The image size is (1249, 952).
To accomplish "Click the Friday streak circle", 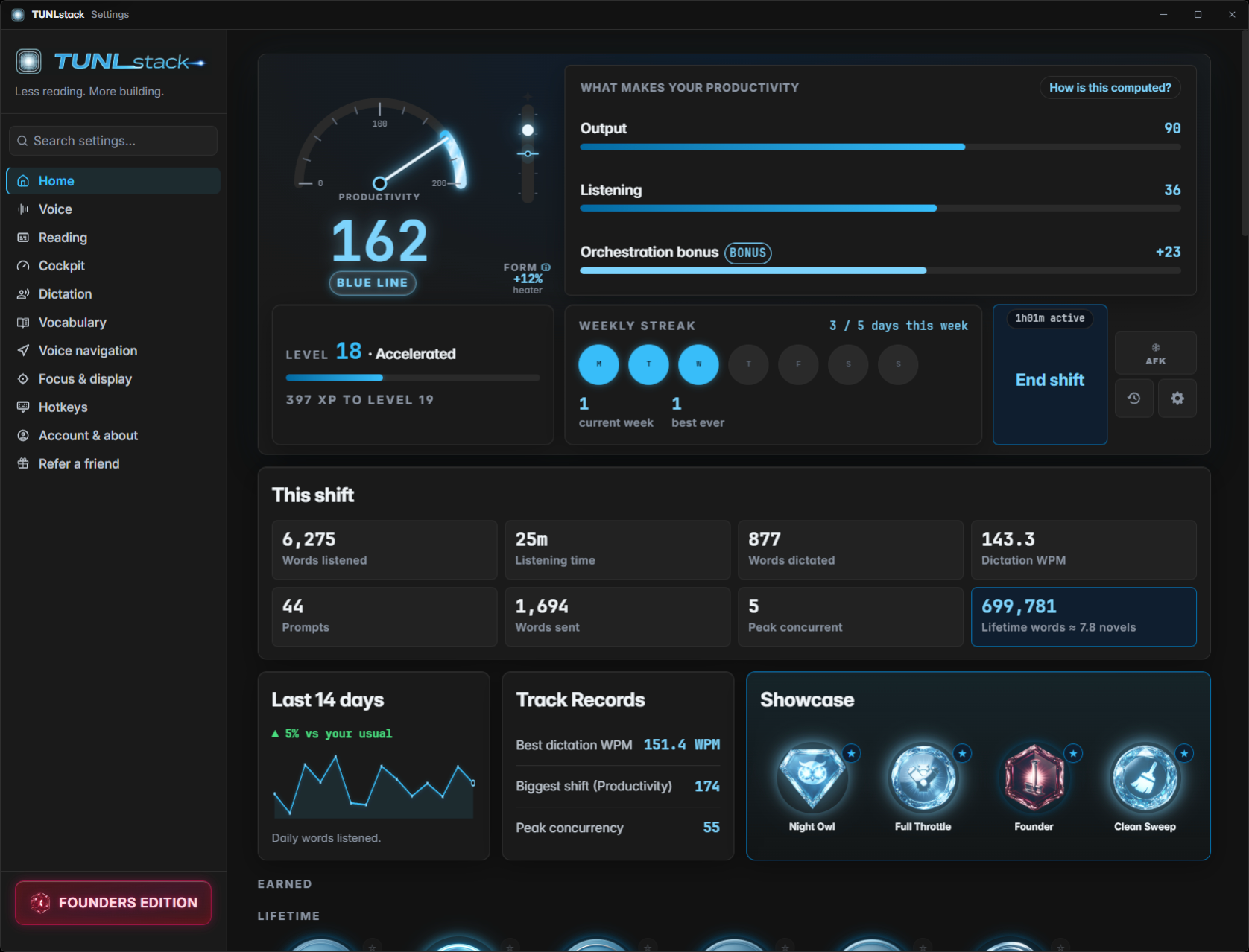I will click(798, 364).
